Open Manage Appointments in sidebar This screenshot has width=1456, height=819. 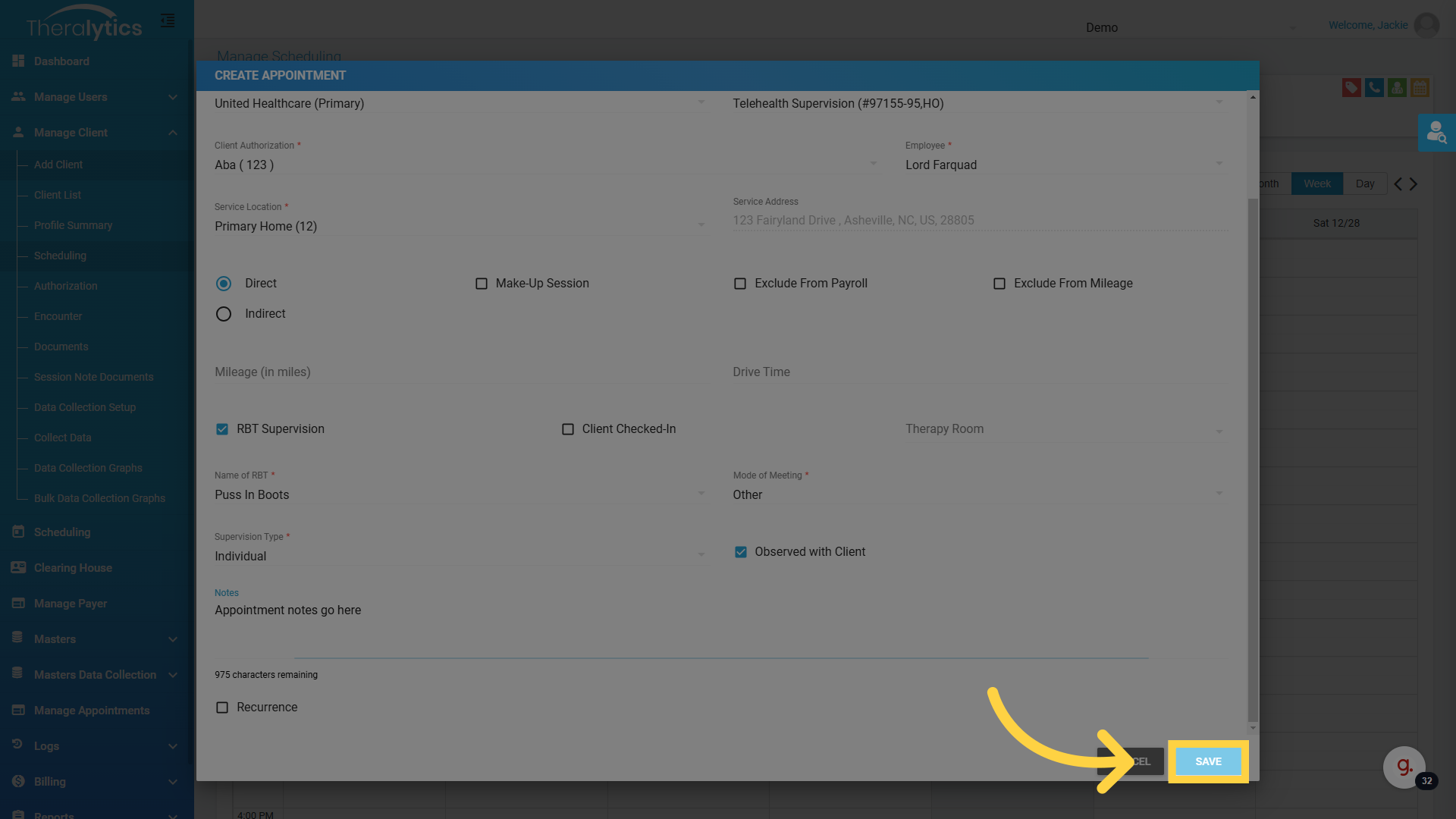point(92,711)
